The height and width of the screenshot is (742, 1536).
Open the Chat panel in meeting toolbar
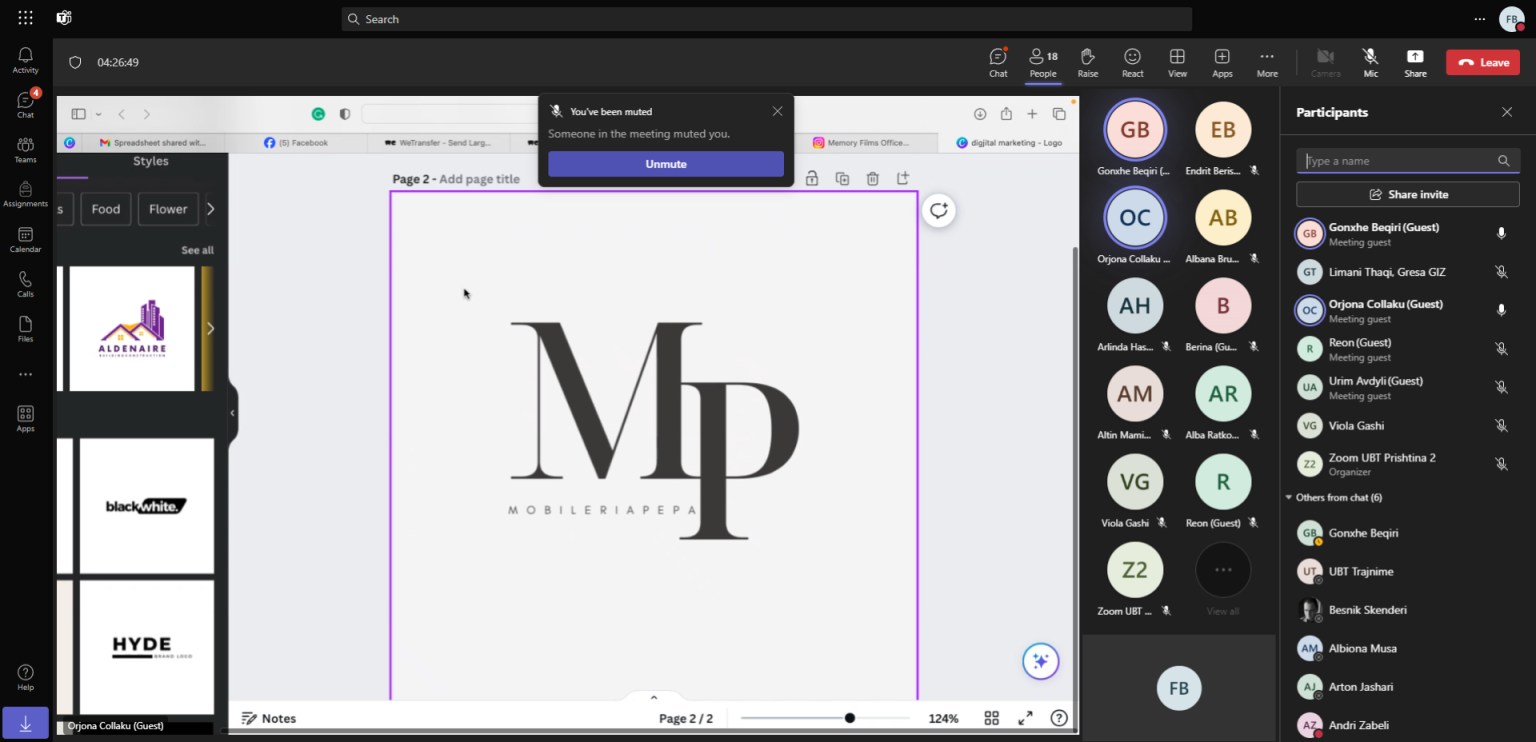pos(997,61)
